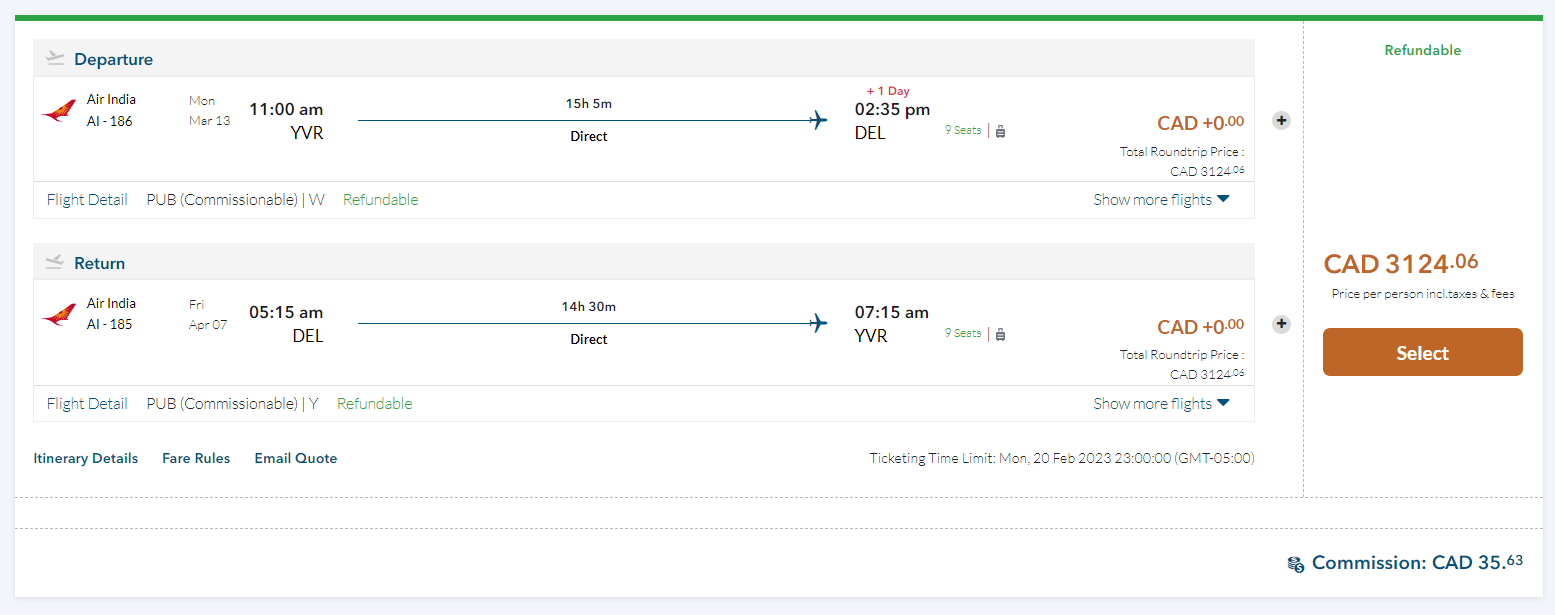Click the Refundable label on return row
Image resolution: width=1555 pixels, height=615 pixels.
coord(374,404)
